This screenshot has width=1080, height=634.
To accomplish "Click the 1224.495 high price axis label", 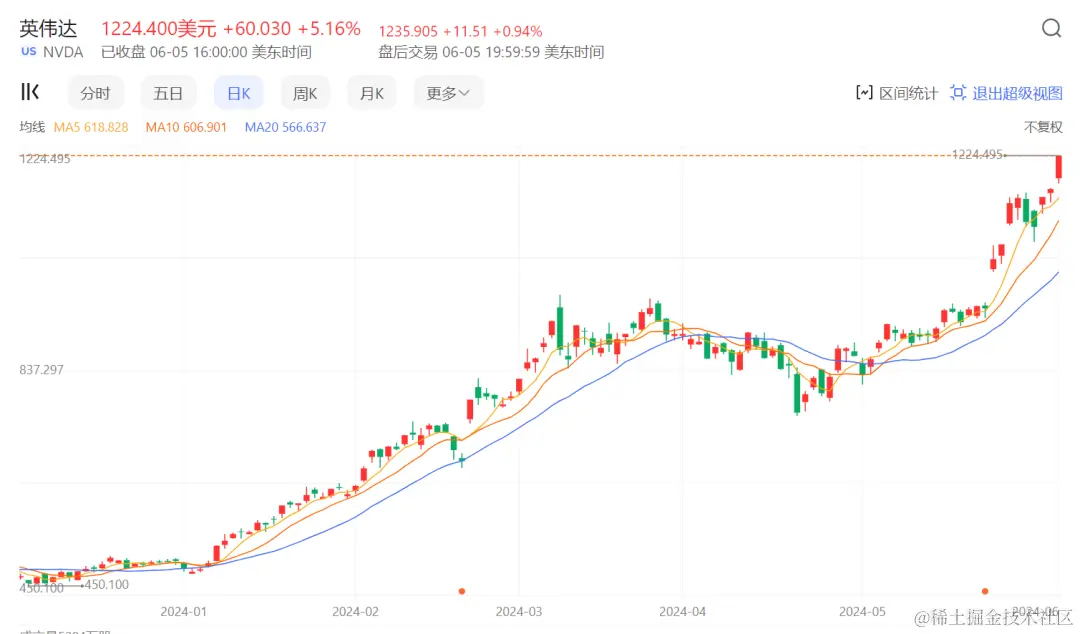I will click(45, 159).
